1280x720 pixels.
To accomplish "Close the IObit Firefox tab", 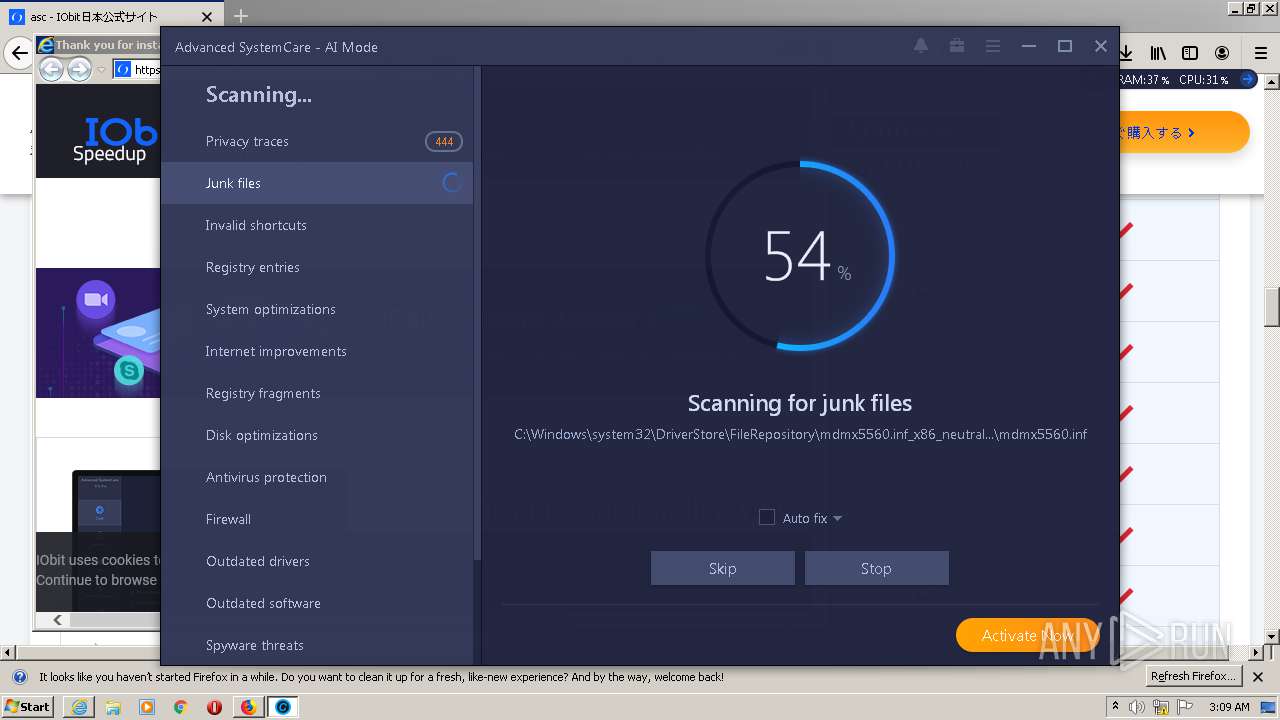I will [x=207, y=17].
